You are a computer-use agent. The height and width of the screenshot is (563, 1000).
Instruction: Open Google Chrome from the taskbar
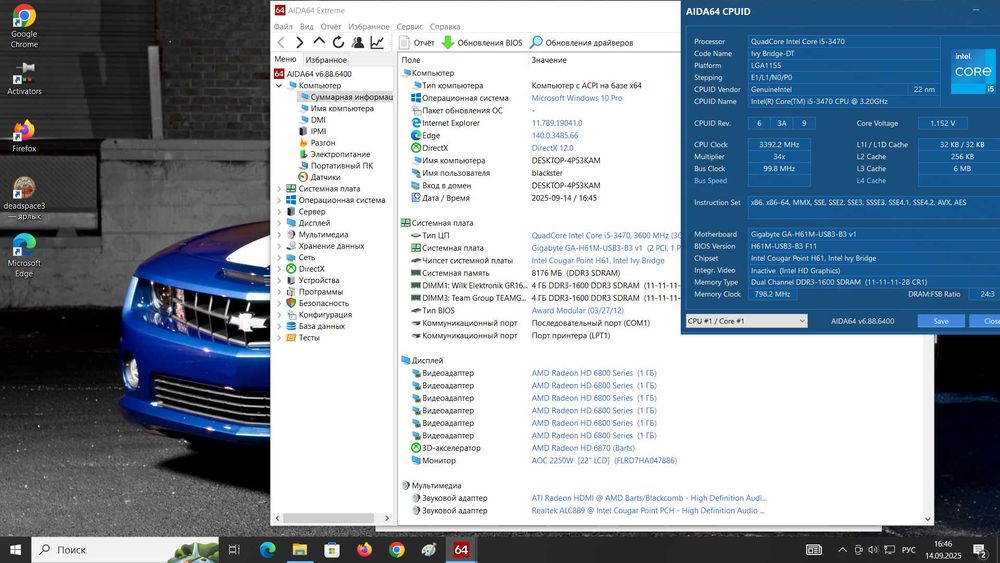click(397, 550)
